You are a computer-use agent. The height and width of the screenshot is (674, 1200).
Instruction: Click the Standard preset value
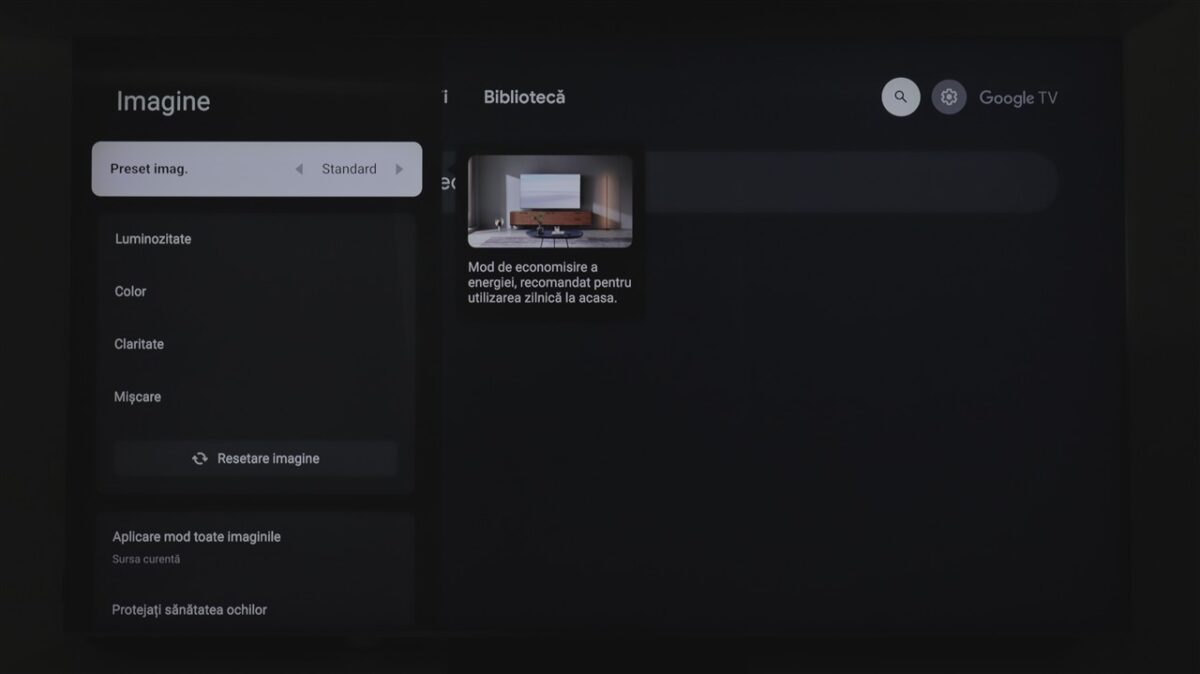pyautogui.click(x=349, y=169)
